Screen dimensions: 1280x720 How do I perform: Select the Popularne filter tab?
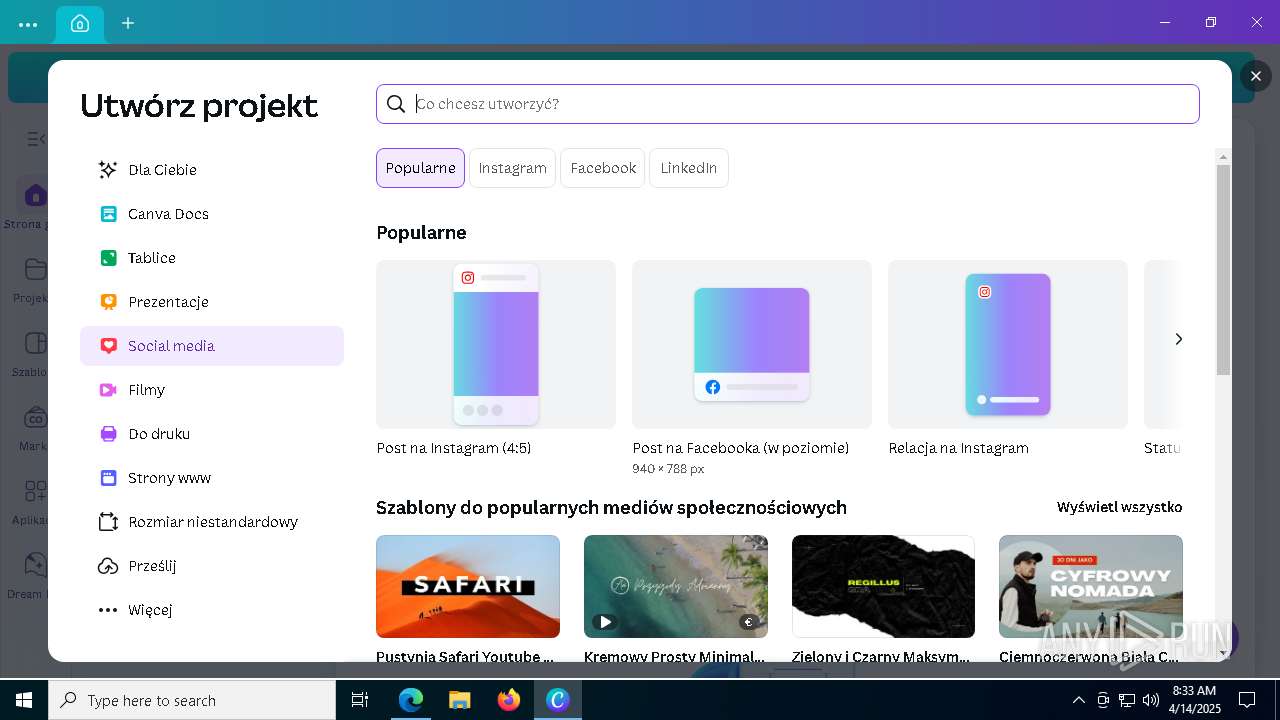tap(420, 168)
